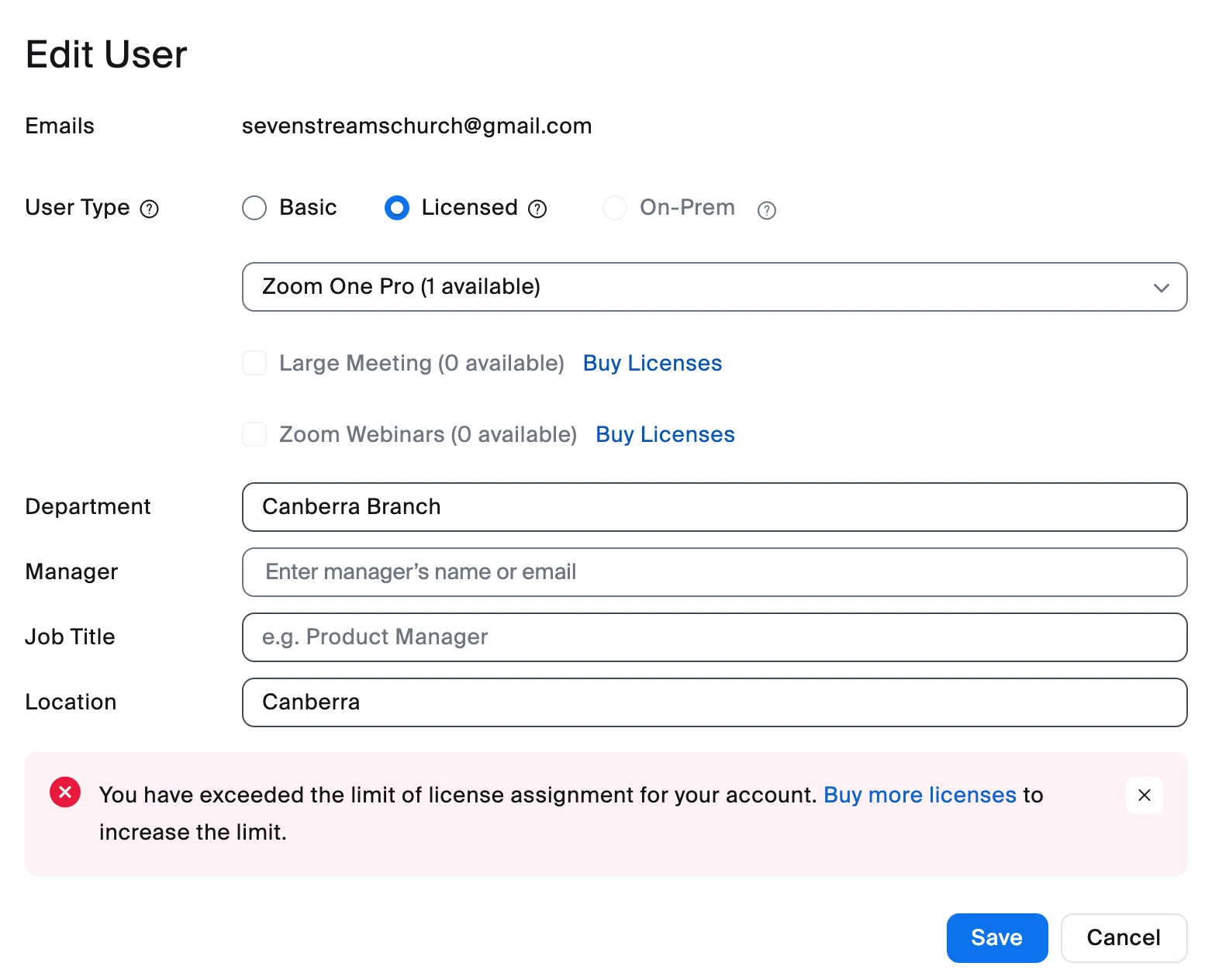Click the Location label
The height and width of the screenshot is (980, 1205).
(71, 702)
